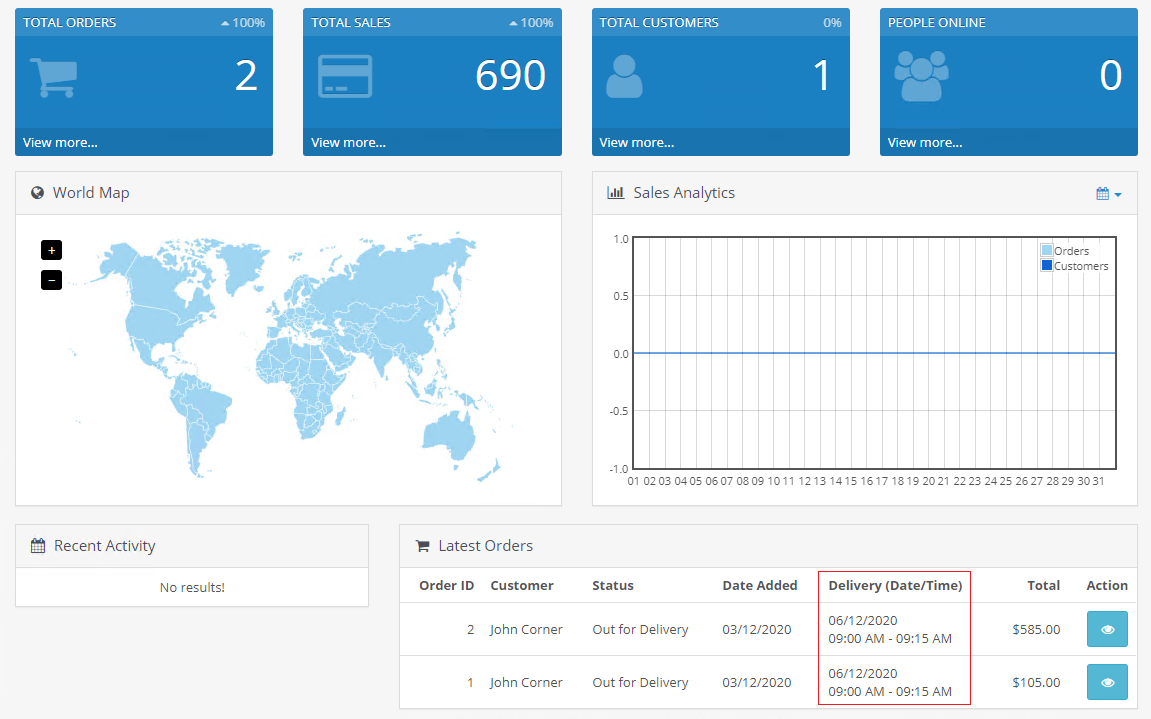1151x719 pixels.
Task: Click the Customer column header
Action: 522,585
